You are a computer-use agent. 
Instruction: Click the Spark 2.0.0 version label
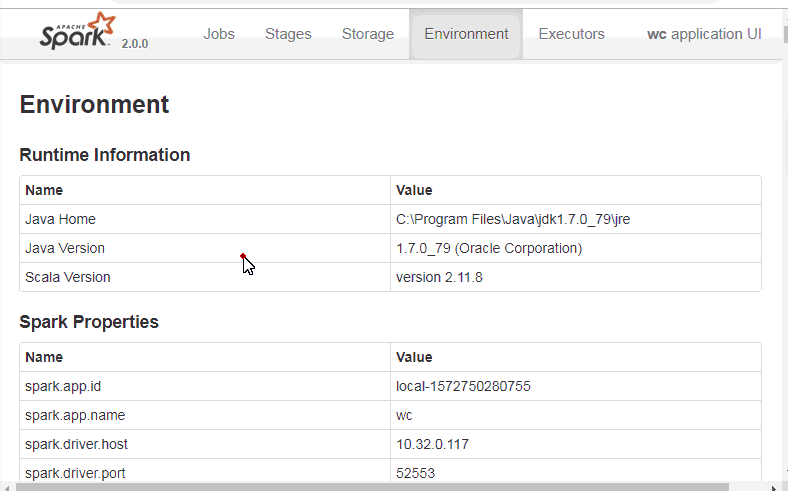pyautogui.click(x=135, y=44)
